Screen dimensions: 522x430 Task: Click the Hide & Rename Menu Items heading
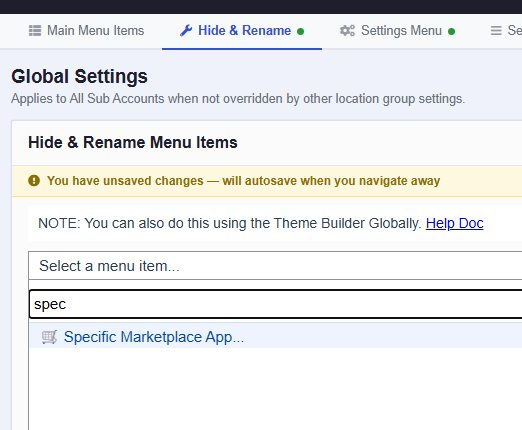[x=133, y=142]
